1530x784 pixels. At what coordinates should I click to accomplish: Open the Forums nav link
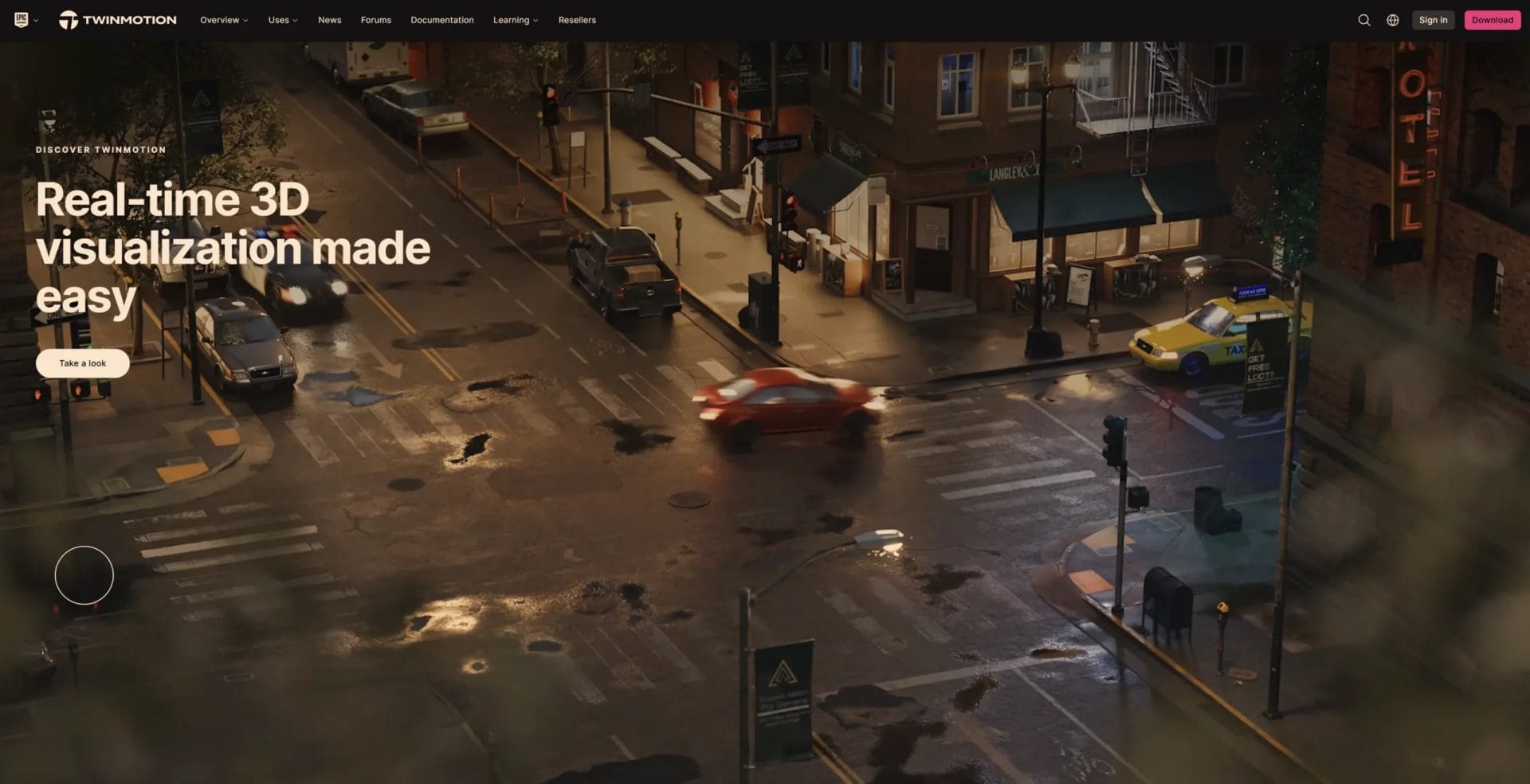pos(375,20)
